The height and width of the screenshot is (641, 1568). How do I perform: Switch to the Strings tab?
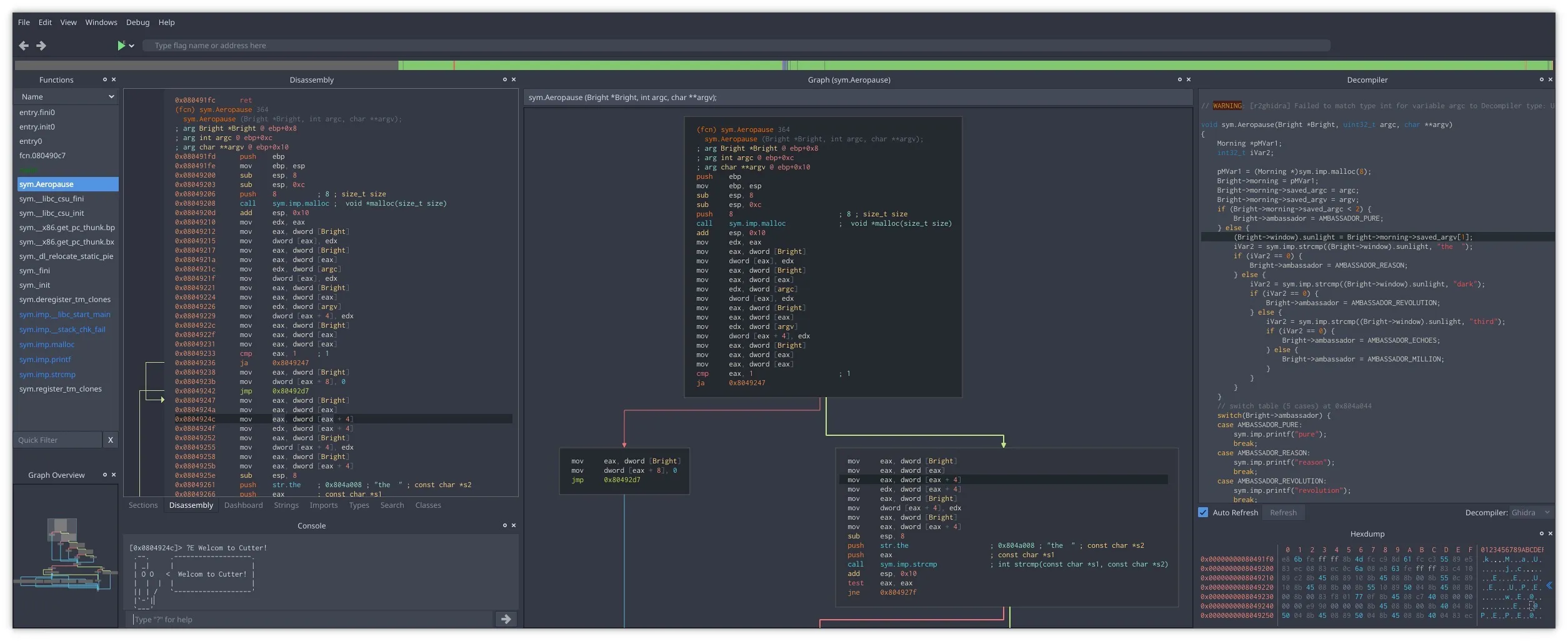coord(286,505)
